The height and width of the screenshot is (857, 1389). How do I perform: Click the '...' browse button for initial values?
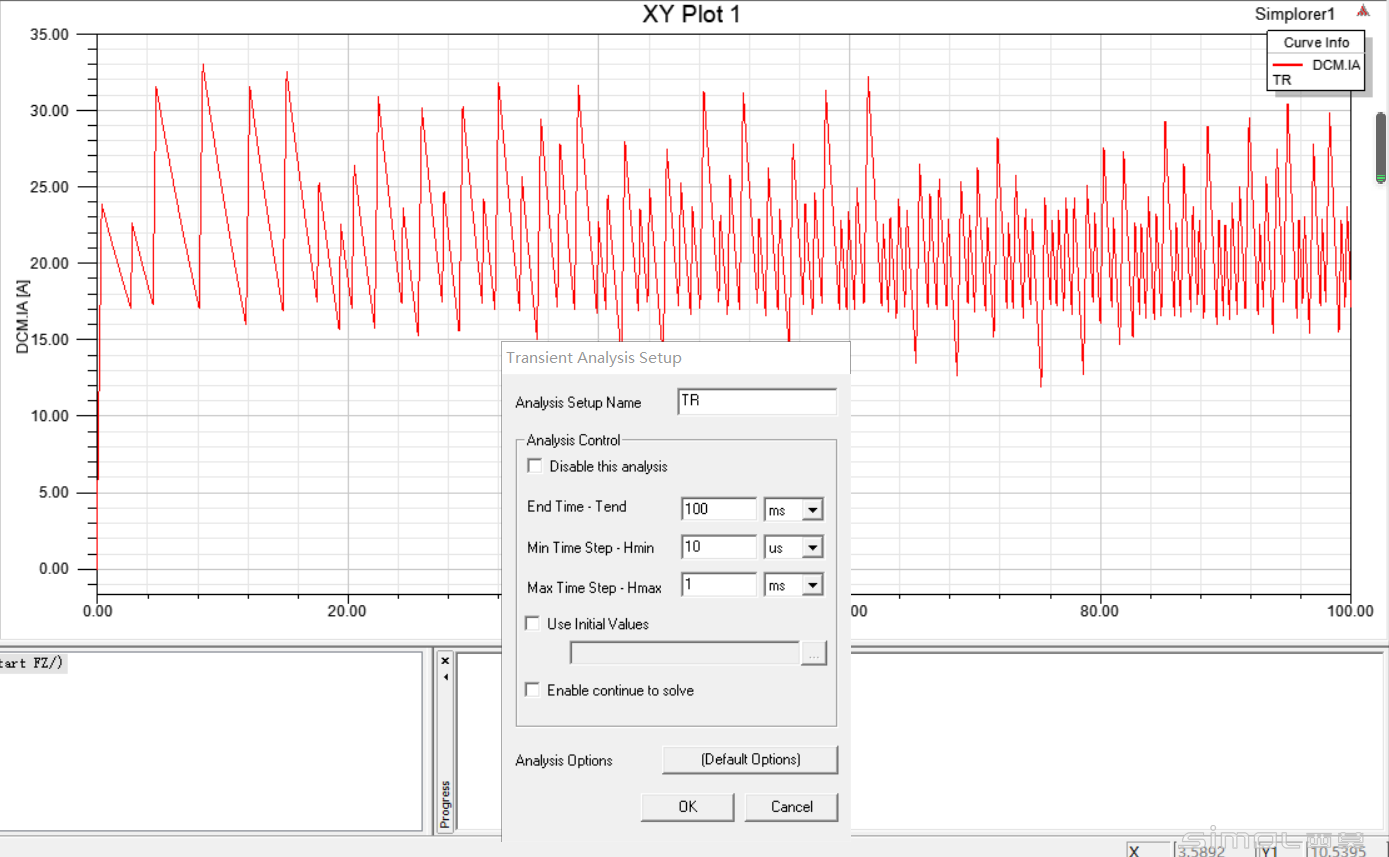click(814, 653)
